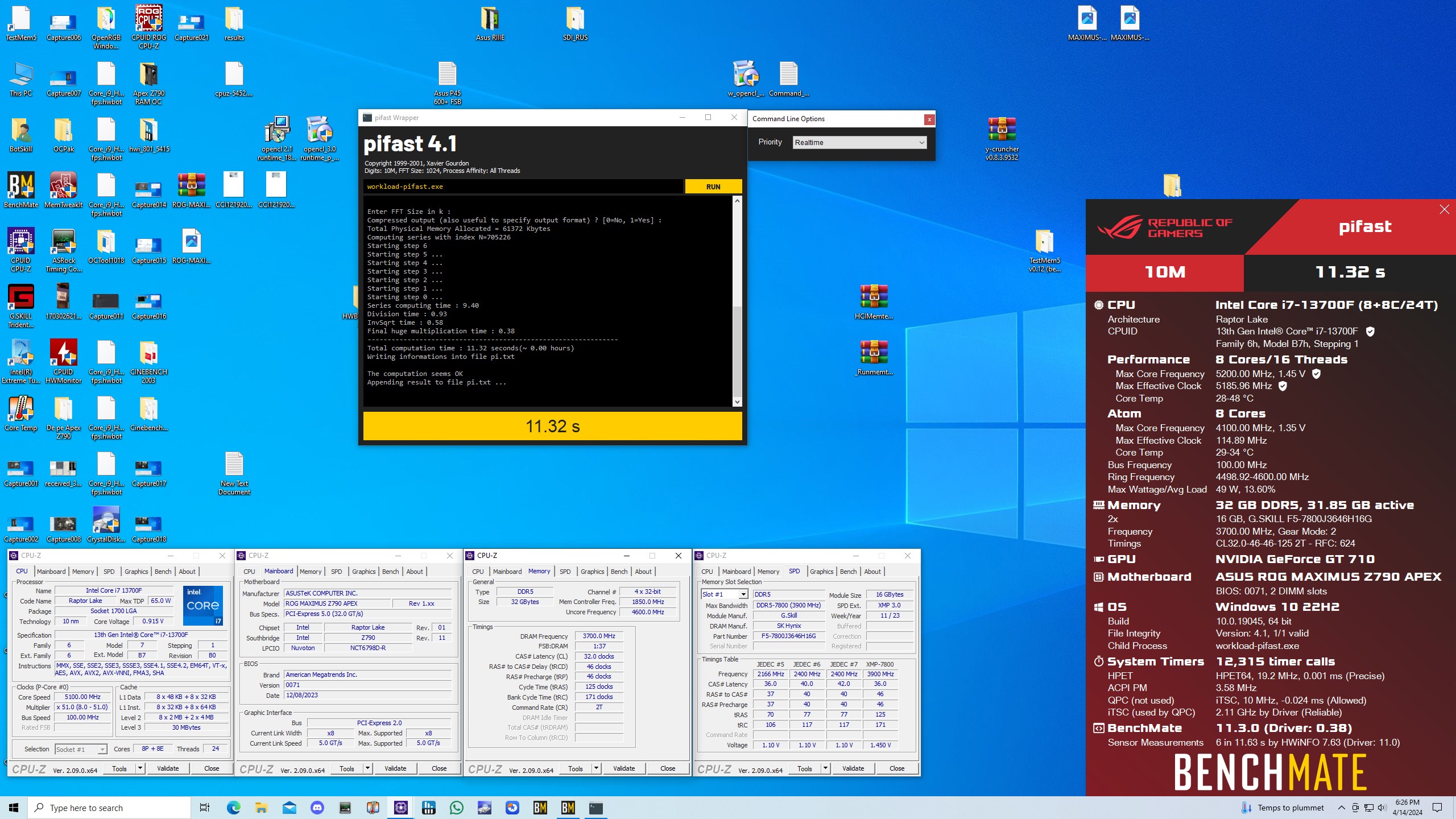Open Microsoft Edge from the taskbar

click(x=233, y=808)
